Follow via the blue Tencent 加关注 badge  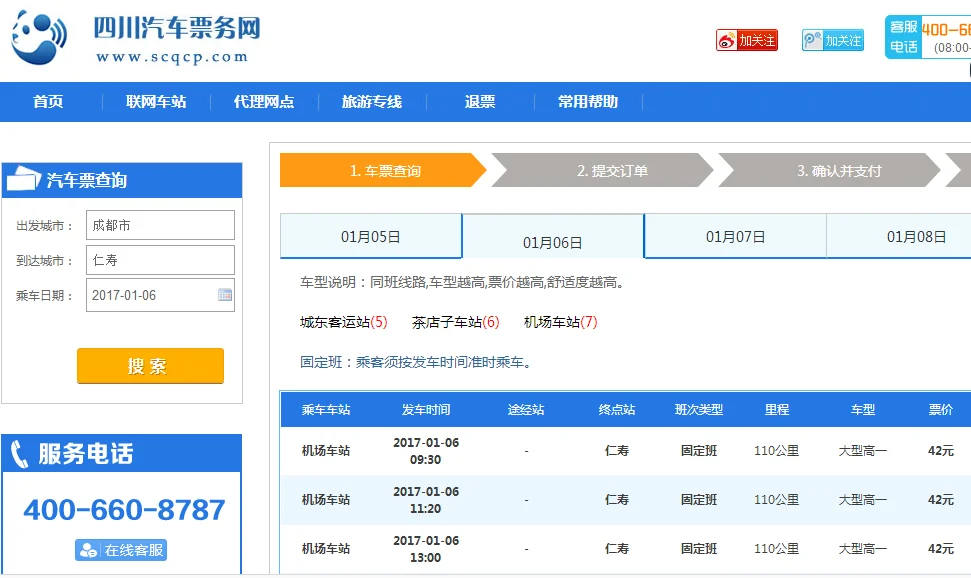coord(832,39)
